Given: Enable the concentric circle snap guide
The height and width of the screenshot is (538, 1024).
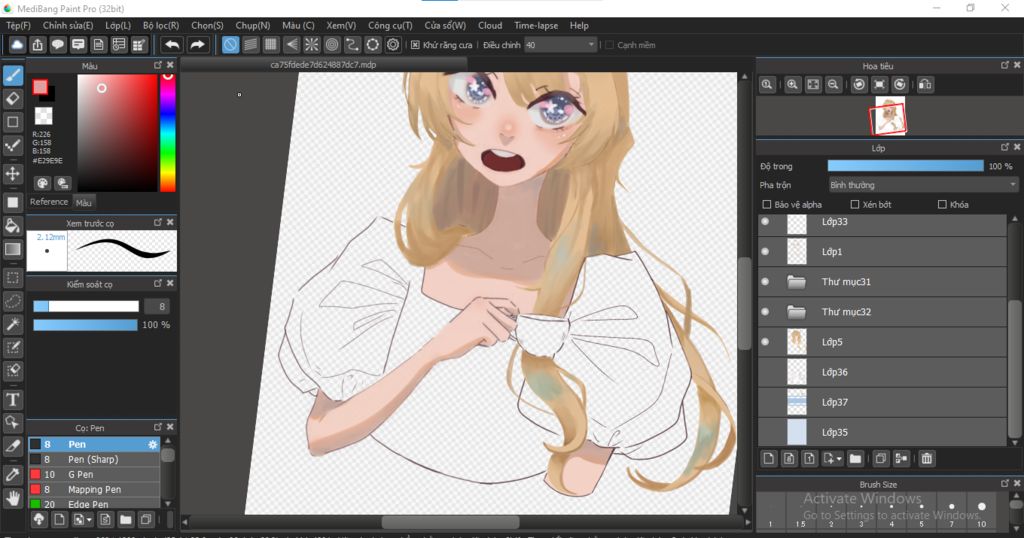Looking at the screenshot, I should (332, 44).
